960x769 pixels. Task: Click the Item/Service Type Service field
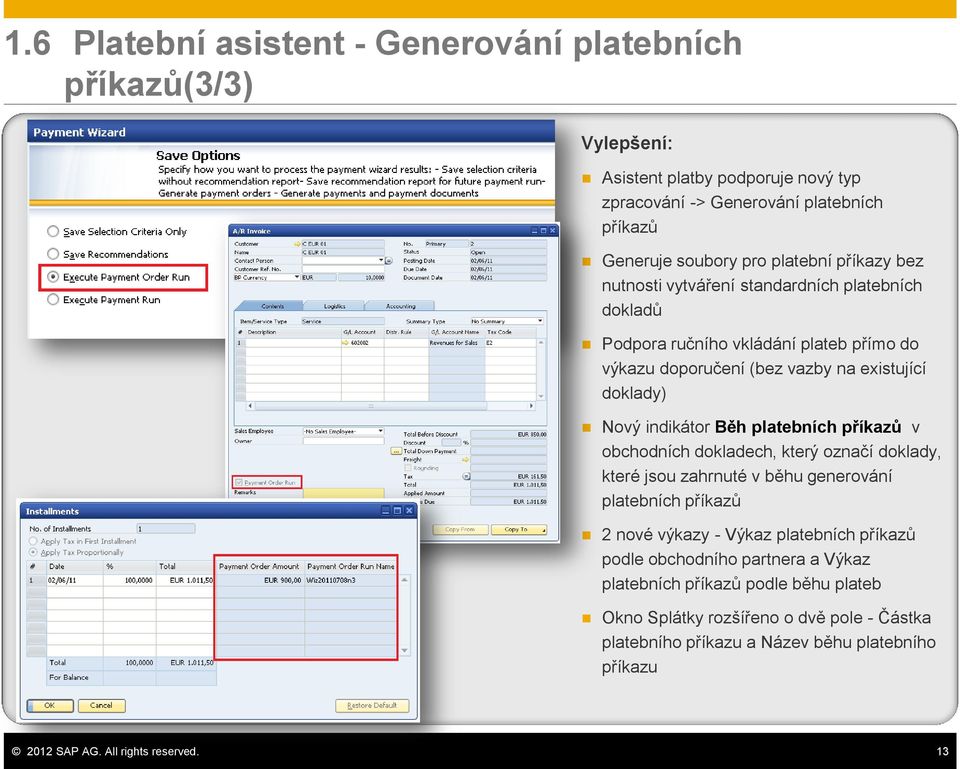click(343, 321)
